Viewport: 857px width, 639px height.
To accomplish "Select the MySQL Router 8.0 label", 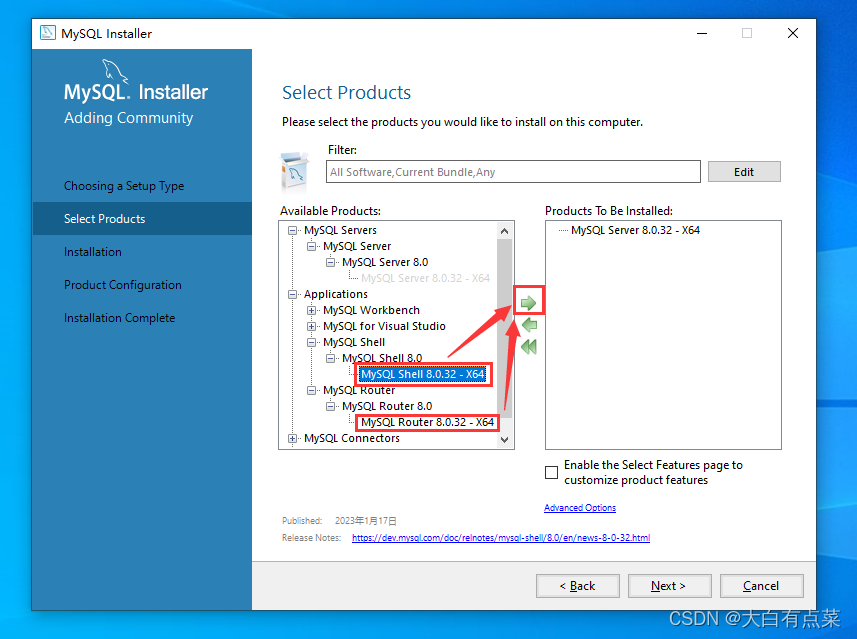I will tap(387, 406).
